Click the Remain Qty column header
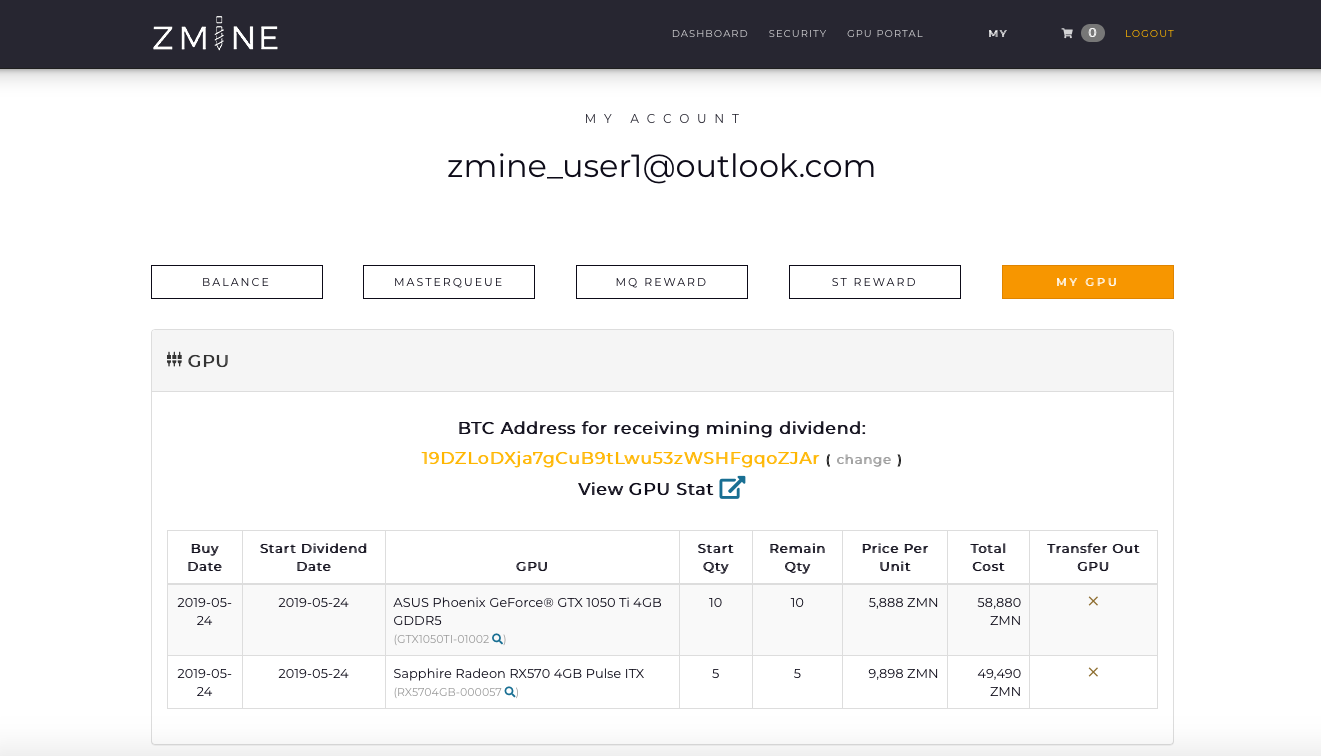Screen dimensions: 1321x756 (797, 557)
